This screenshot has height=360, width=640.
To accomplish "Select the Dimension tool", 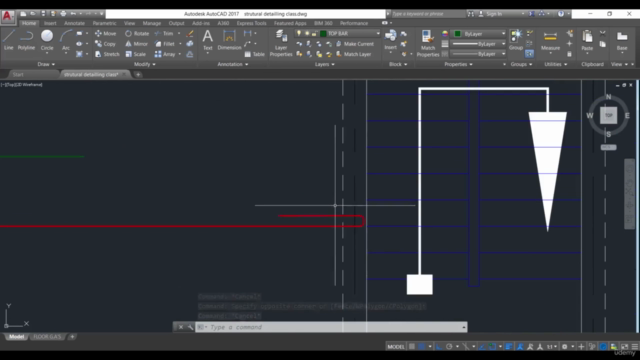I will pyautogui.click(x=229, y=40).
